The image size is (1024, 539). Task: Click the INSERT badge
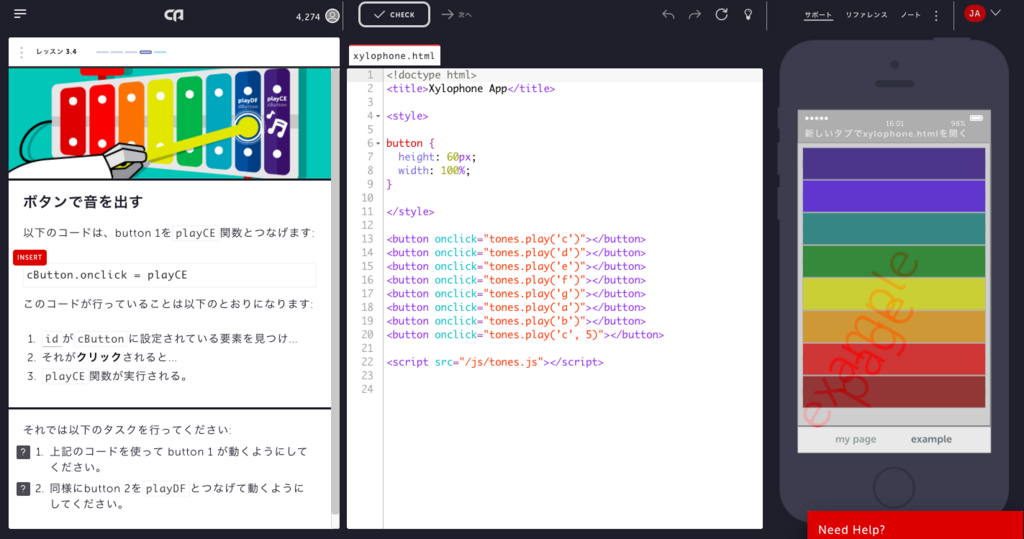click(x=29, y=257)
